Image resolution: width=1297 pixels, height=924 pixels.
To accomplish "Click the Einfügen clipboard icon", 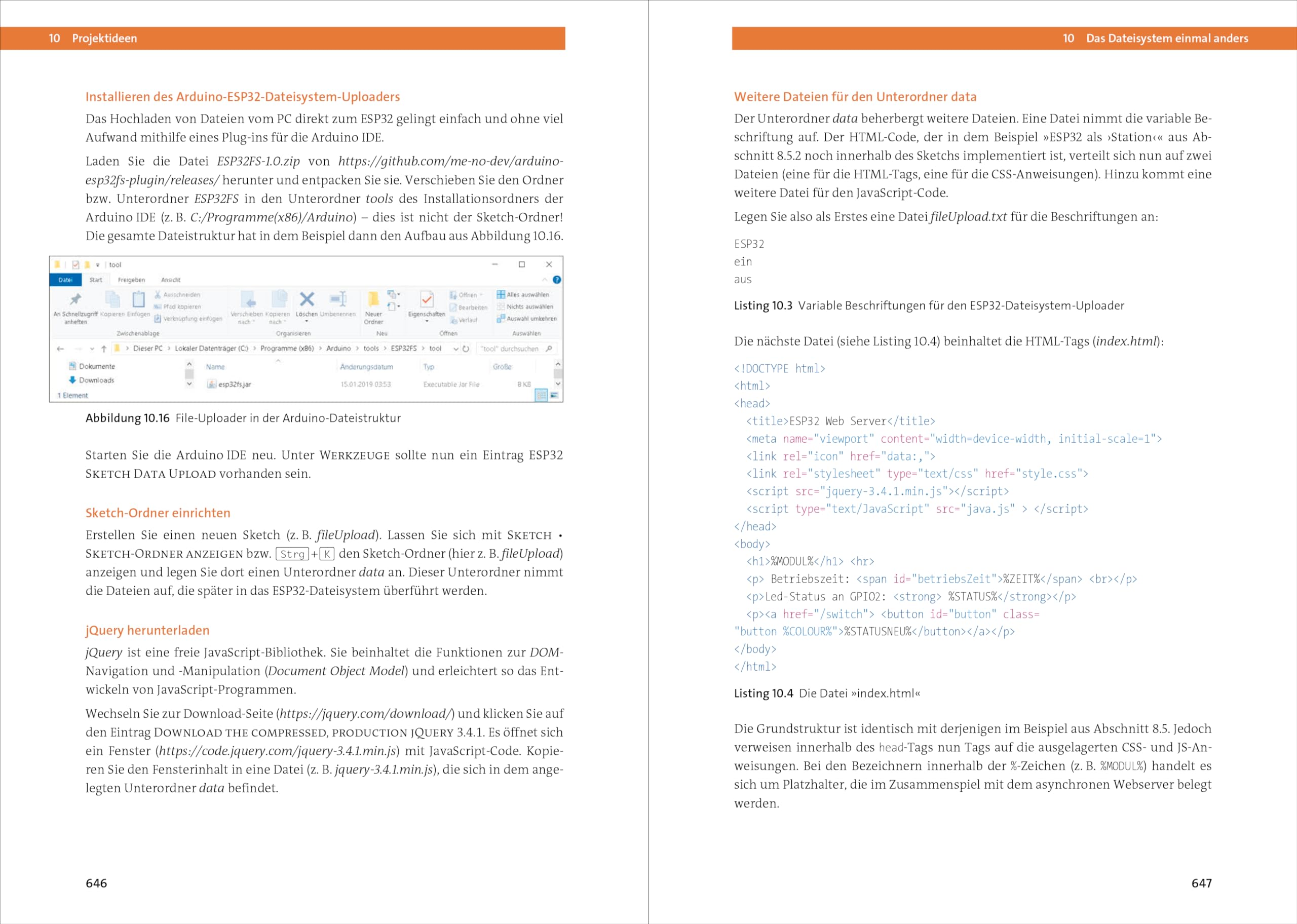I will [x=138, y=299].
